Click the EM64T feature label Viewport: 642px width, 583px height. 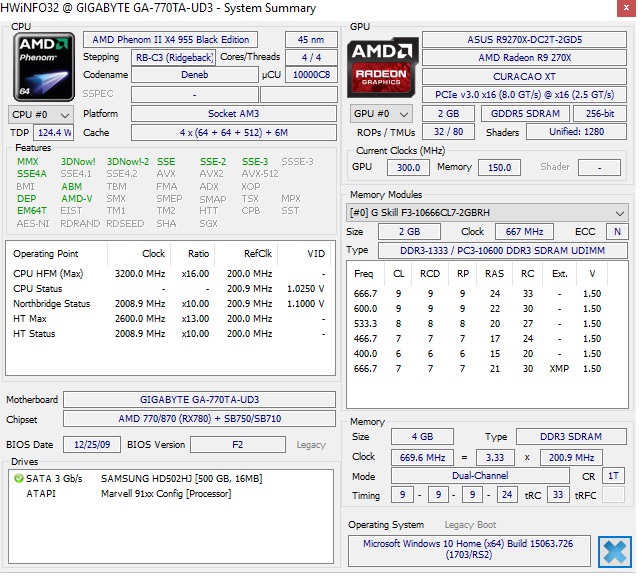pos(32,211)
